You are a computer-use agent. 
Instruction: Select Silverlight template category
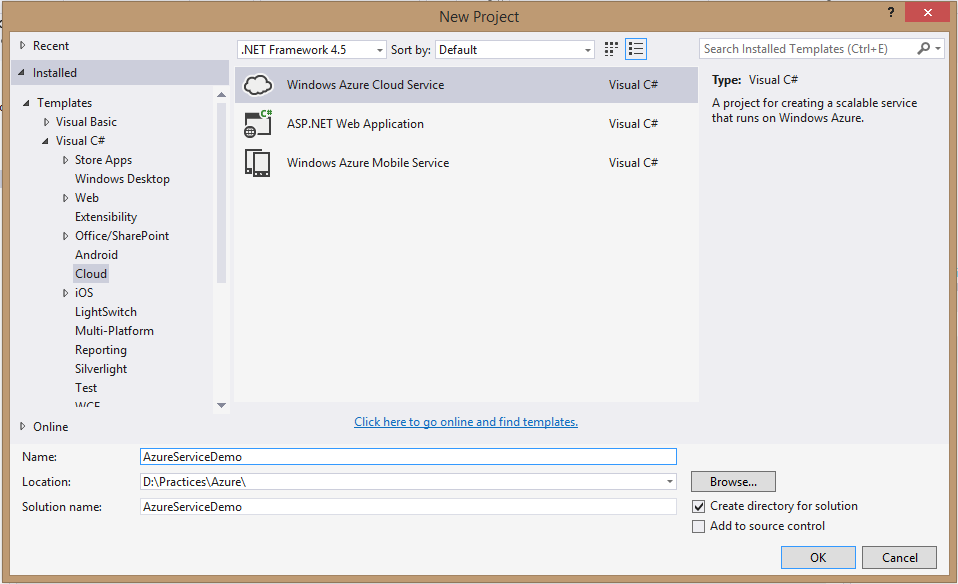[x=101, y=369]
